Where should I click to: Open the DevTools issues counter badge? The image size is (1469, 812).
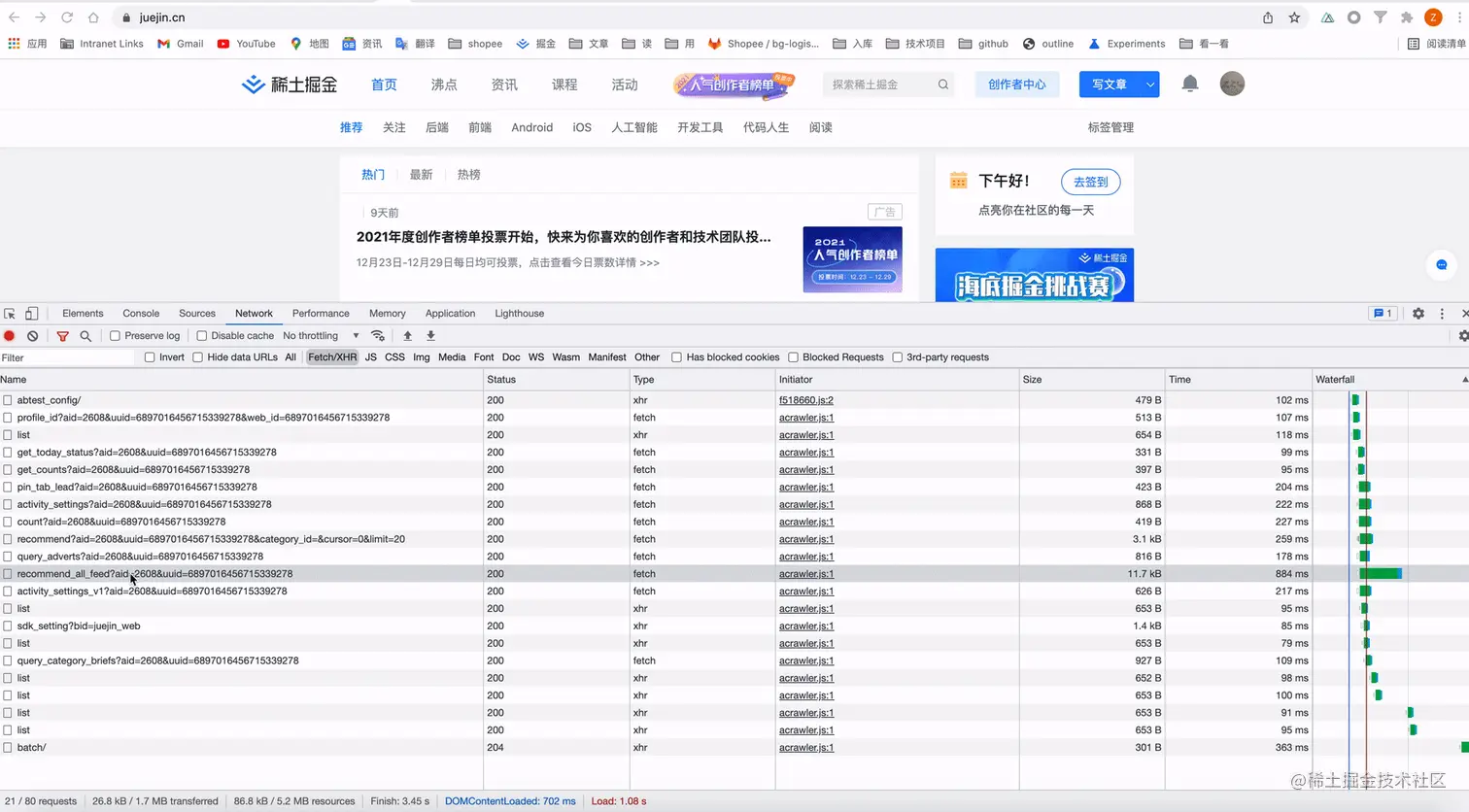1383,314
